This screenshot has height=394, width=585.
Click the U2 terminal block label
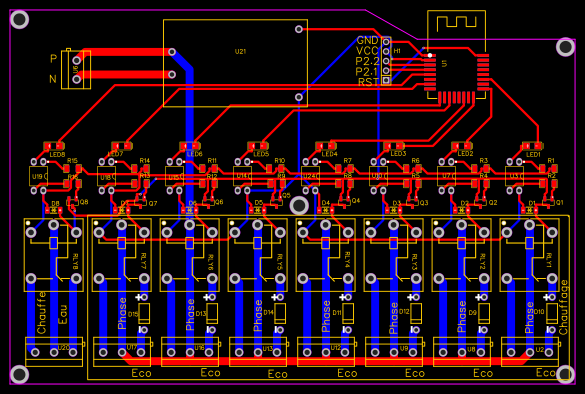(x=540, y=350)
